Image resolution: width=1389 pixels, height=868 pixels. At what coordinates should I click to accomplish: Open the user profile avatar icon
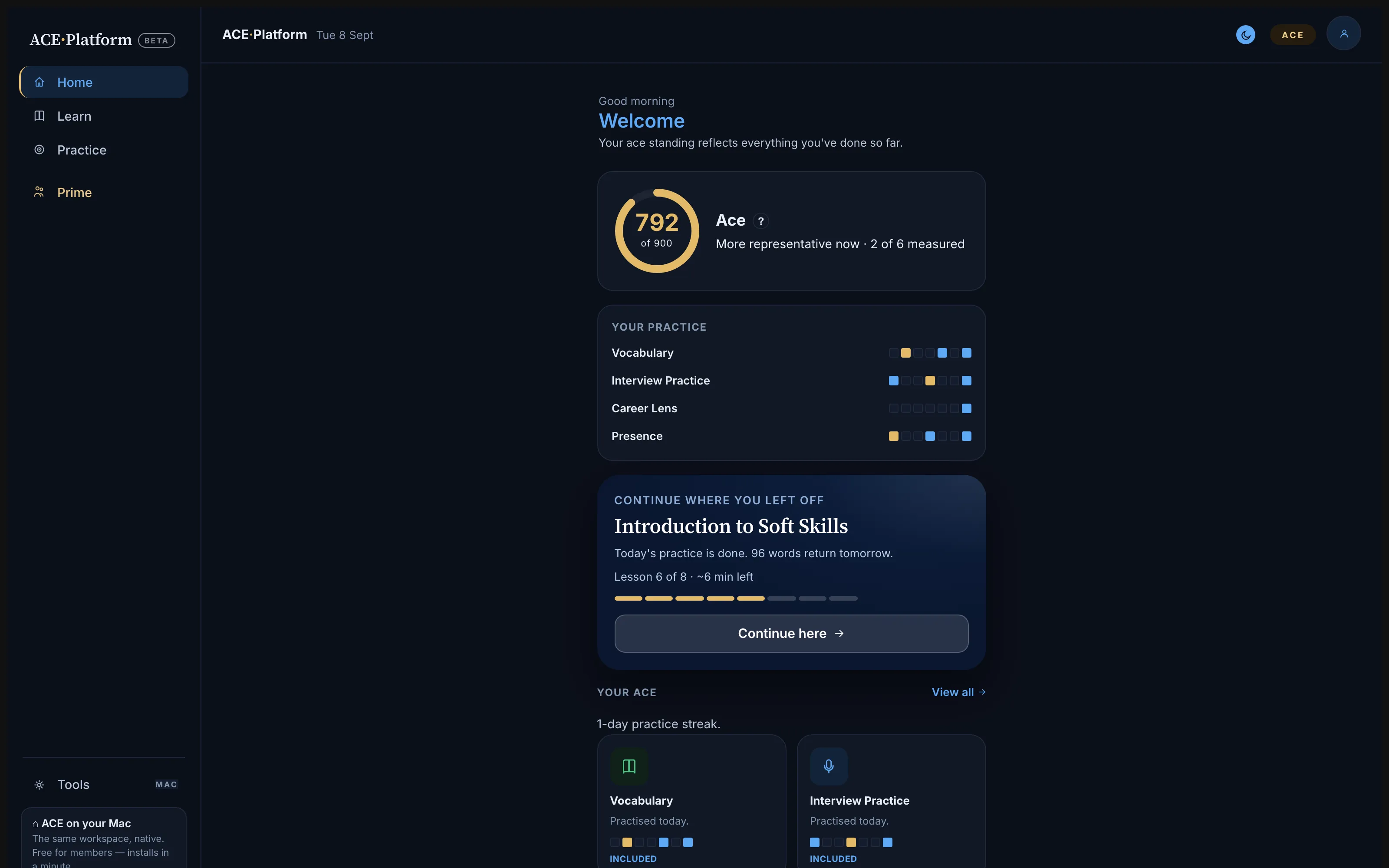click(1343, 33)
